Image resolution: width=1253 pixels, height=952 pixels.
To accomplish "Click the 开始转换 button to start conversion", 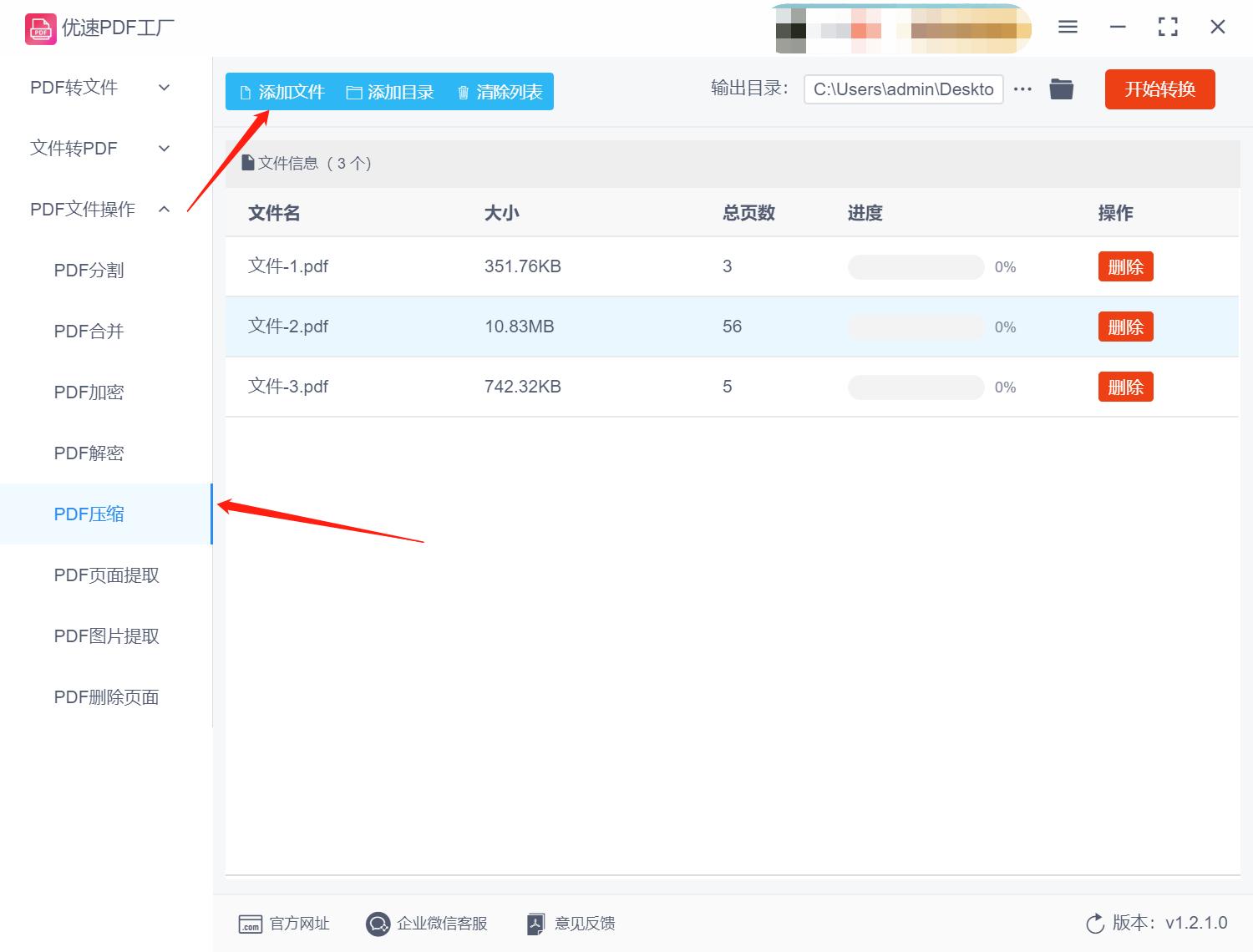I will tap(1159, 89).
